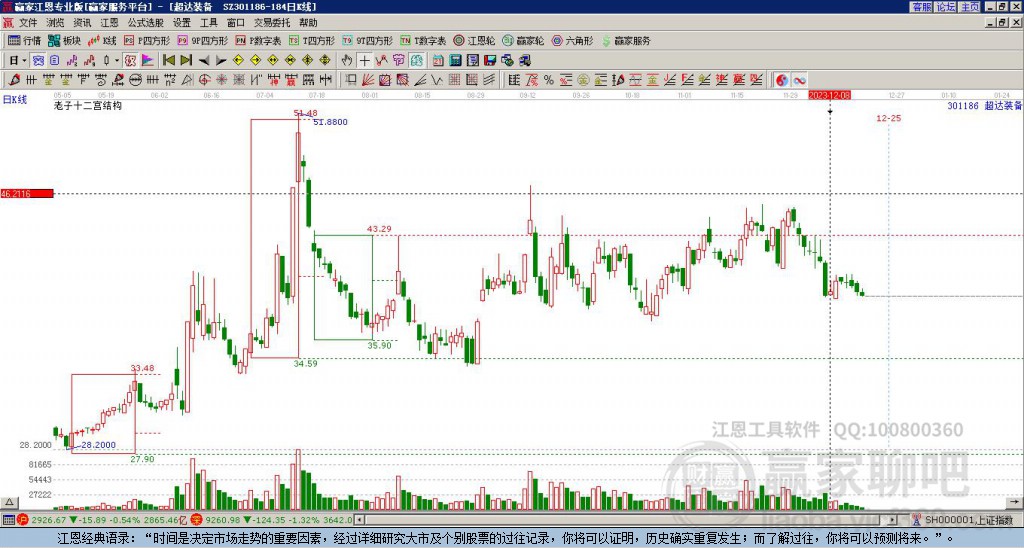Launch the 赢家轮 wheel tool
1024x548 pixels.
coord(523,40)
